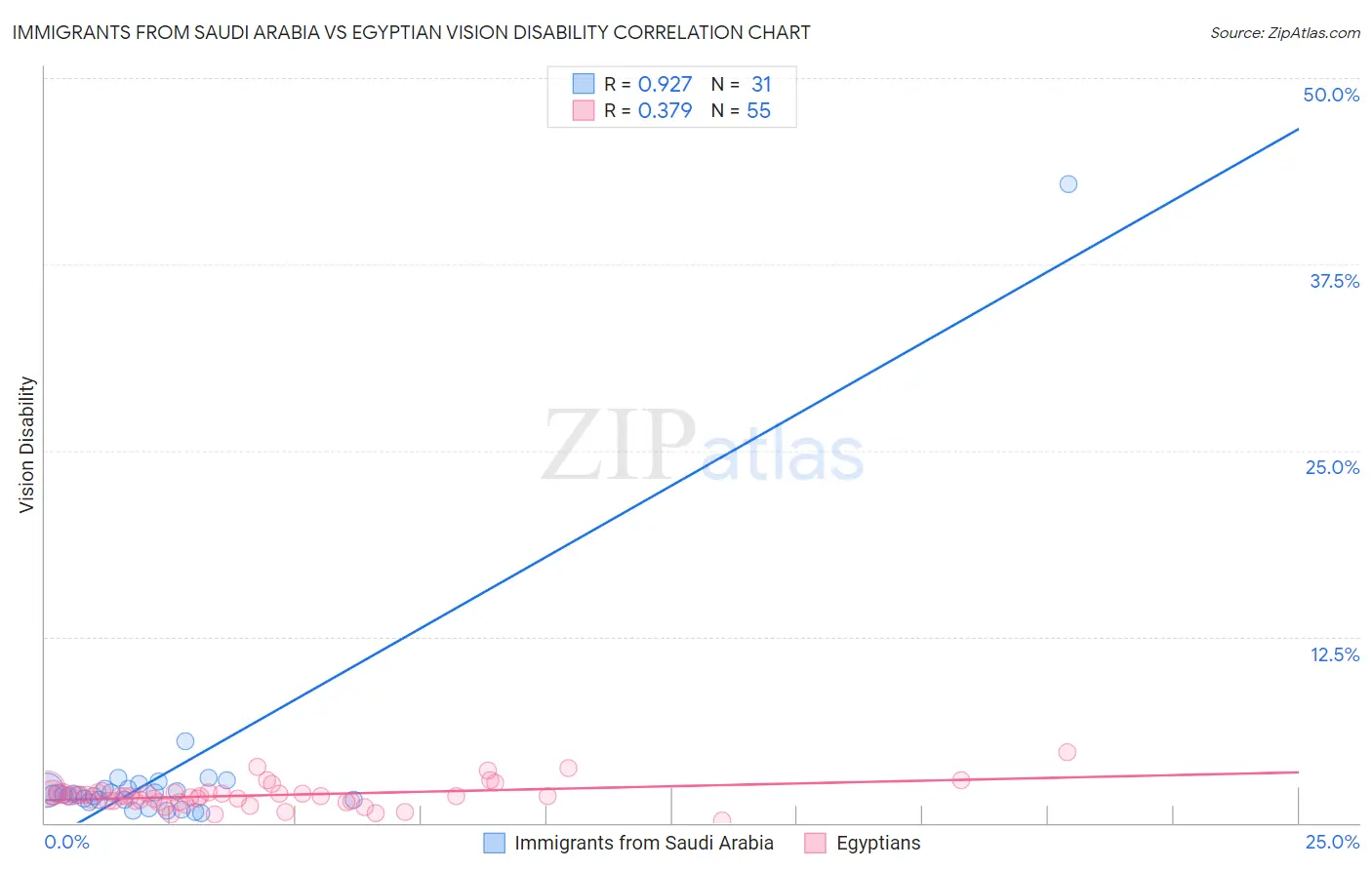
Task: Click the Vision Disability axis label
Action: [x=27, y=445]
